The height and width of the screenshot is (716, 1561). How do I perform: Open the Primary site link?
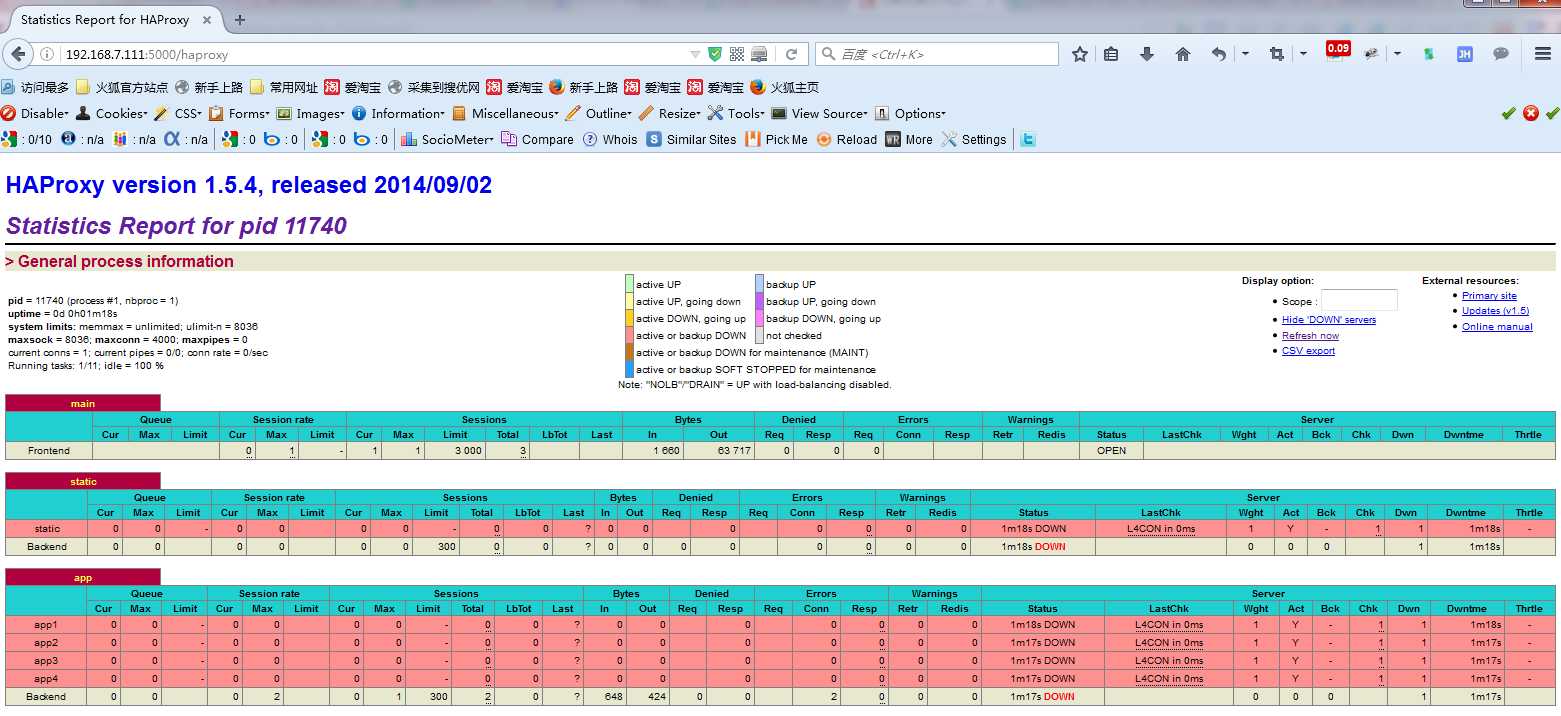(x=1489, y=296)
